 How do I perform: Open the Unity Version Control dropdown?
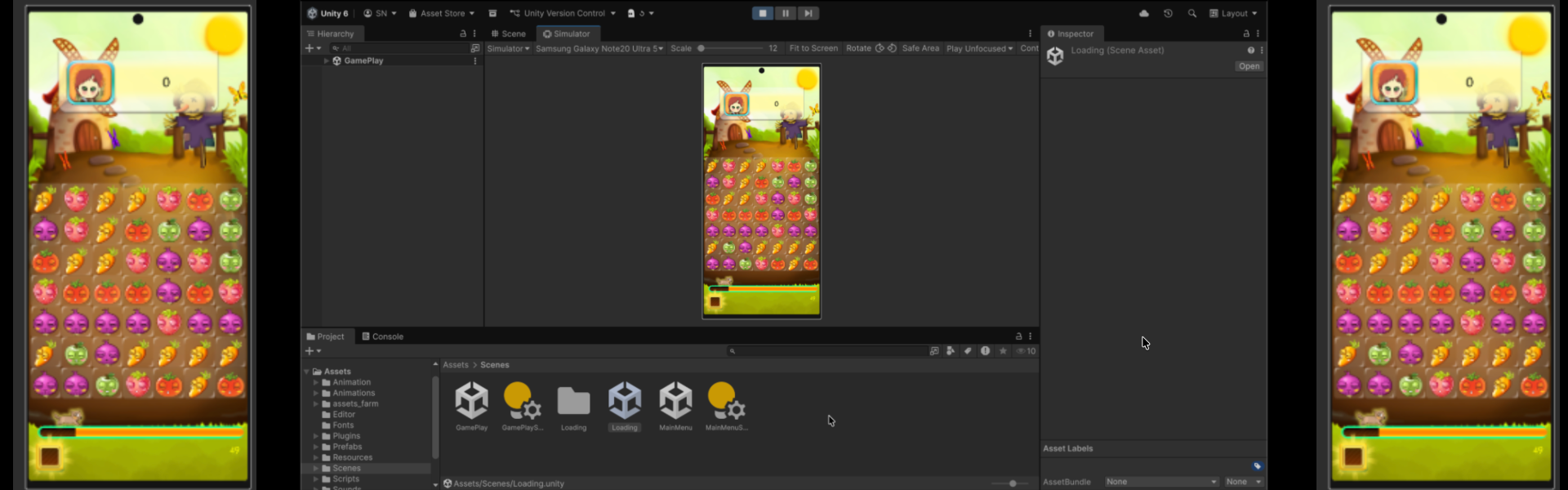coord(563,13)
